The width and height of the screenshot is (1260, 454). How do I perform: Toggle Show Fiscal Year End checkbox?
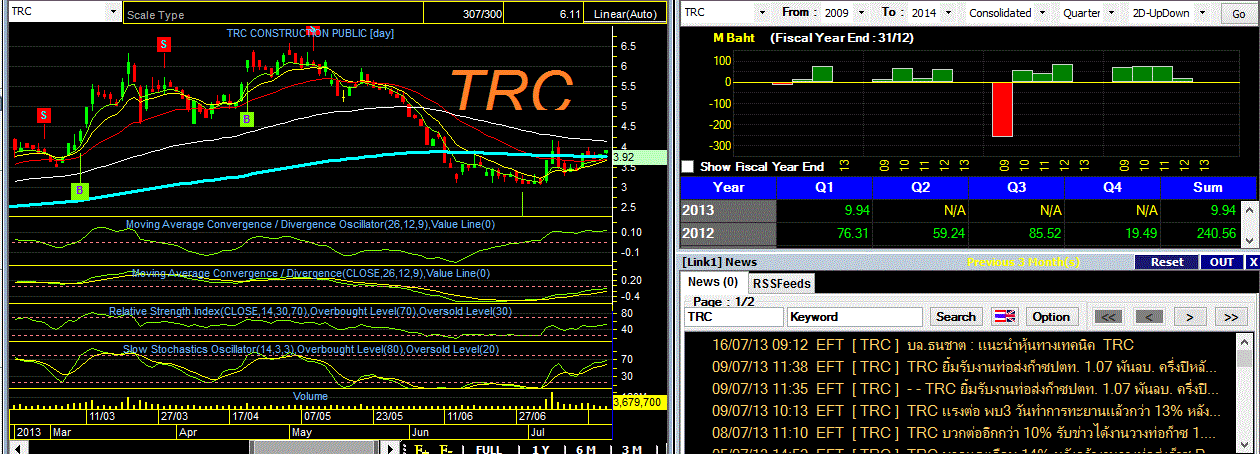pos(687,166)
